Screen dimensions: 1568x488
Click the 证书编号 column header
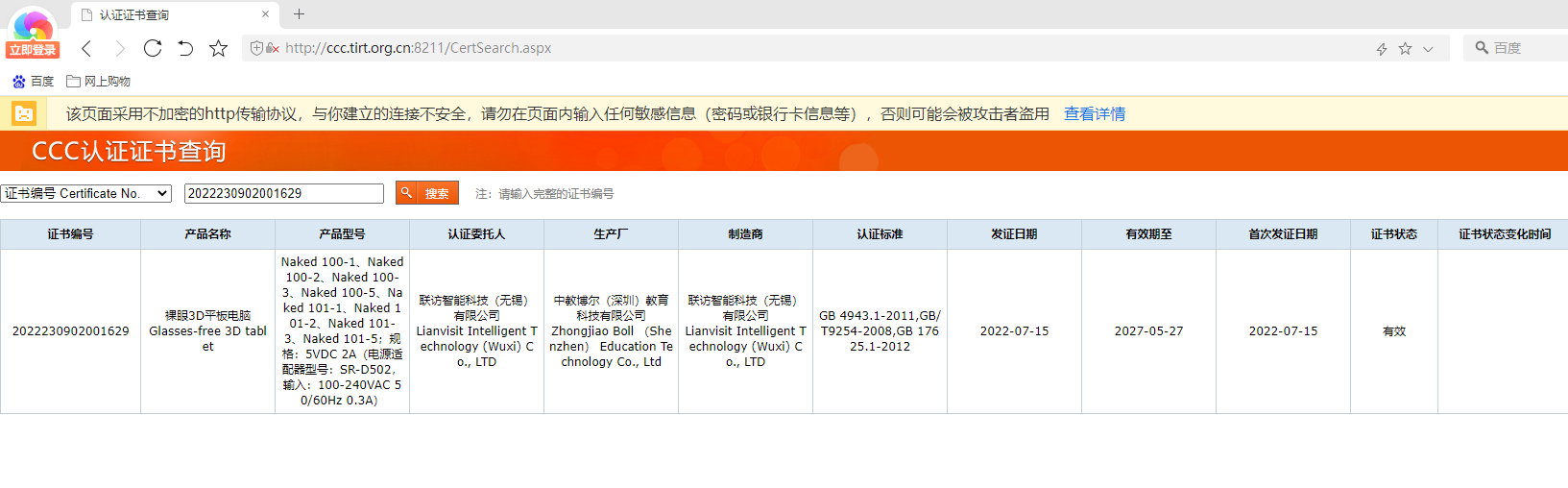pos(70,234)
